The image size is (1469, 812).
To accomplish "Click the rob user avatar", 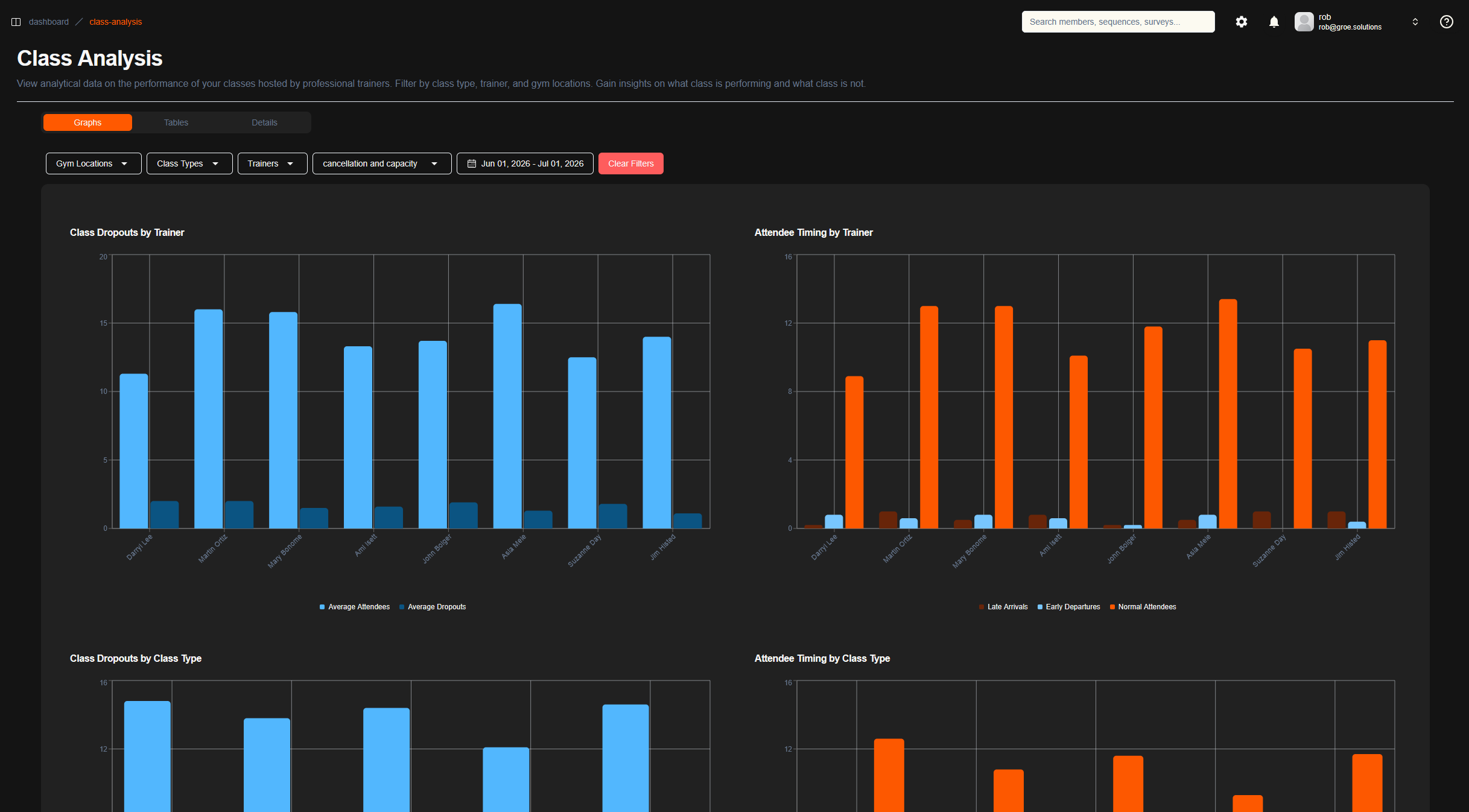I will pyautogui.click(x=1304, y=22).
